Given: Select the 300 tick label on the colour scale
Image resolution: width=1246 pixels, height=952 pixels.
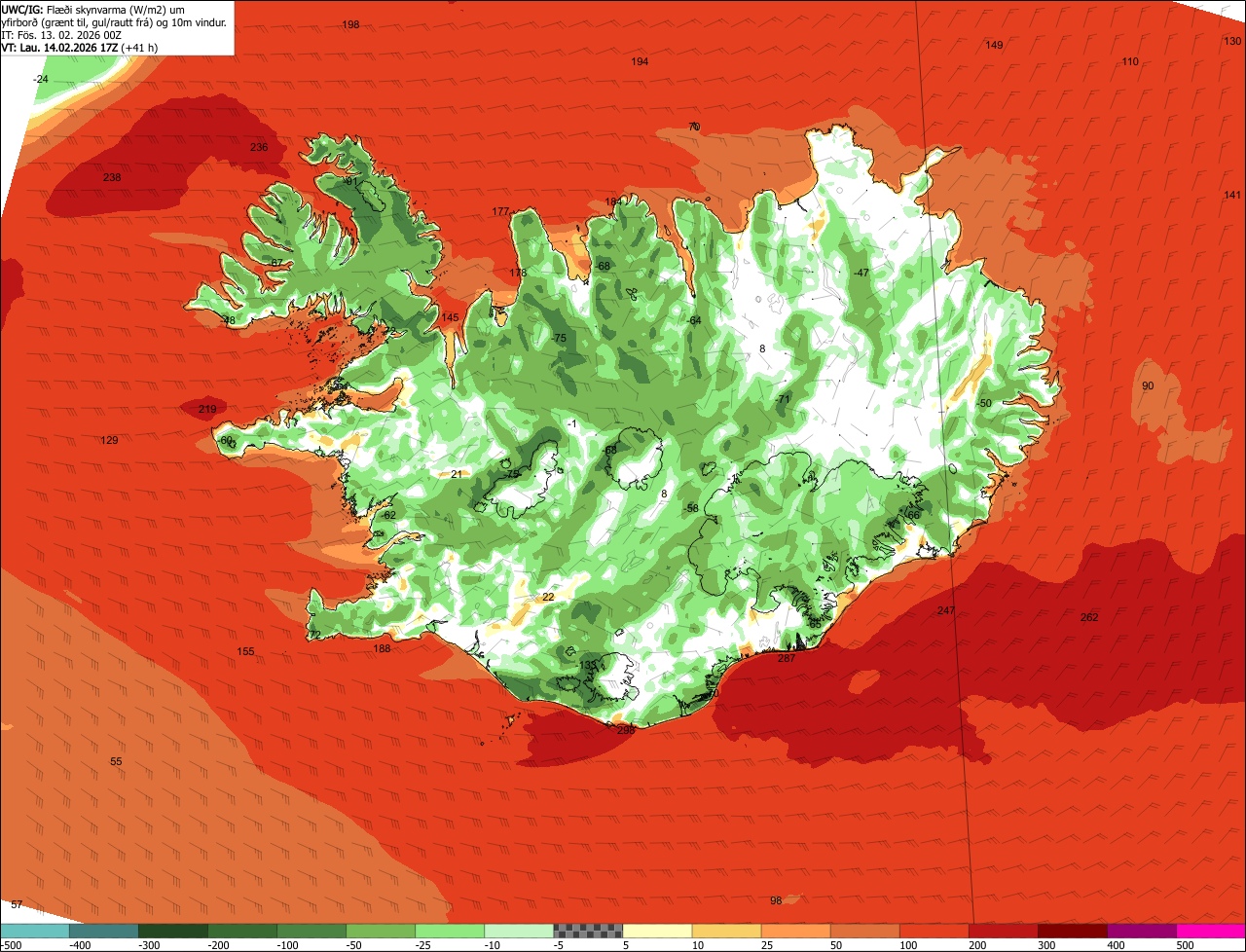Looking at the screenshot, I should [x=1046, y=945].
